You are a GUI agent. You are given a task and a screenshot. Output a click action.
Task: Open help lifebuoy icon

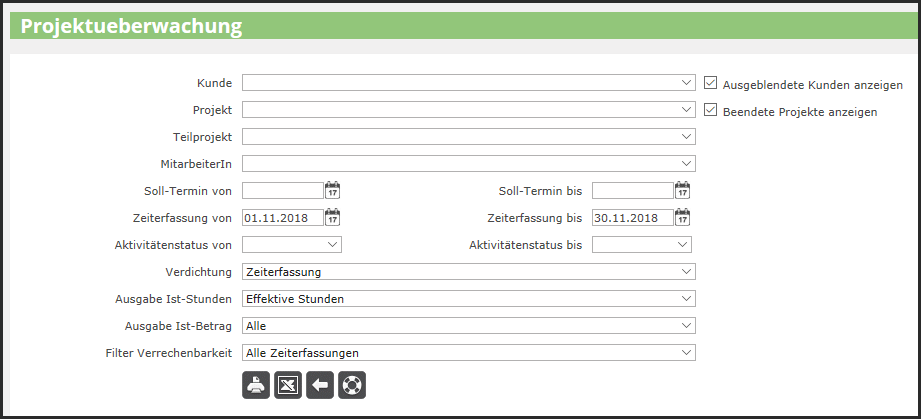click(x=352, y=386)
